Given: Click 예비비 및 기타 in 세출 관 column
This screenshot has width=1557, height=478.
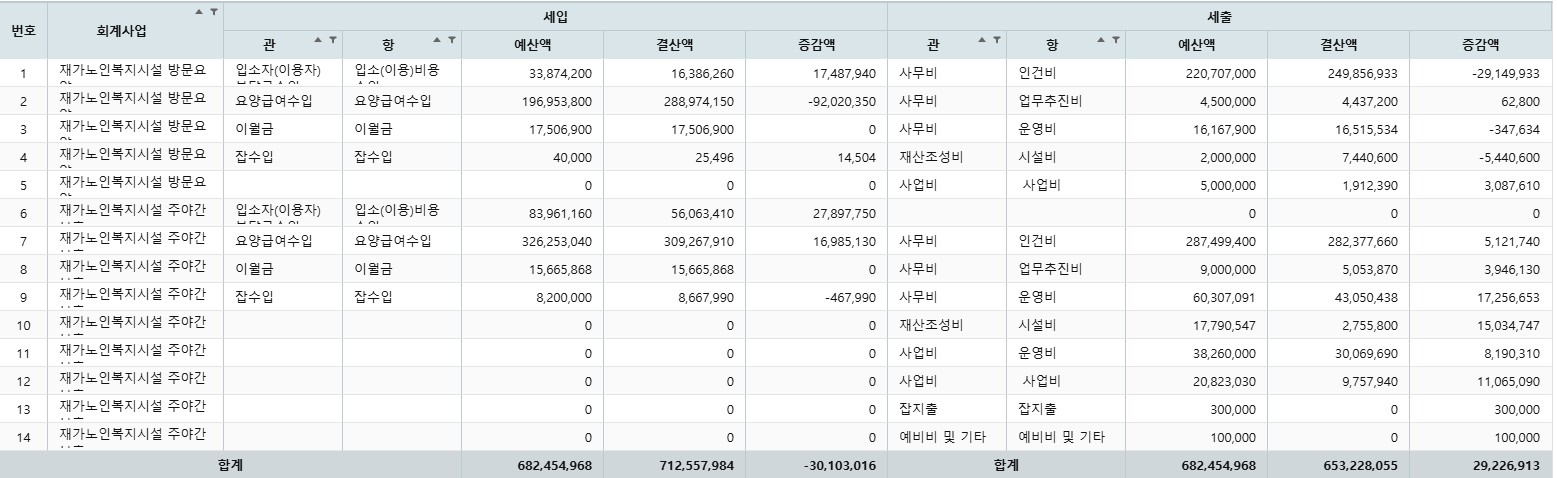Looking at the screenshot, I should pyautogui.click(x=942, y=437).
